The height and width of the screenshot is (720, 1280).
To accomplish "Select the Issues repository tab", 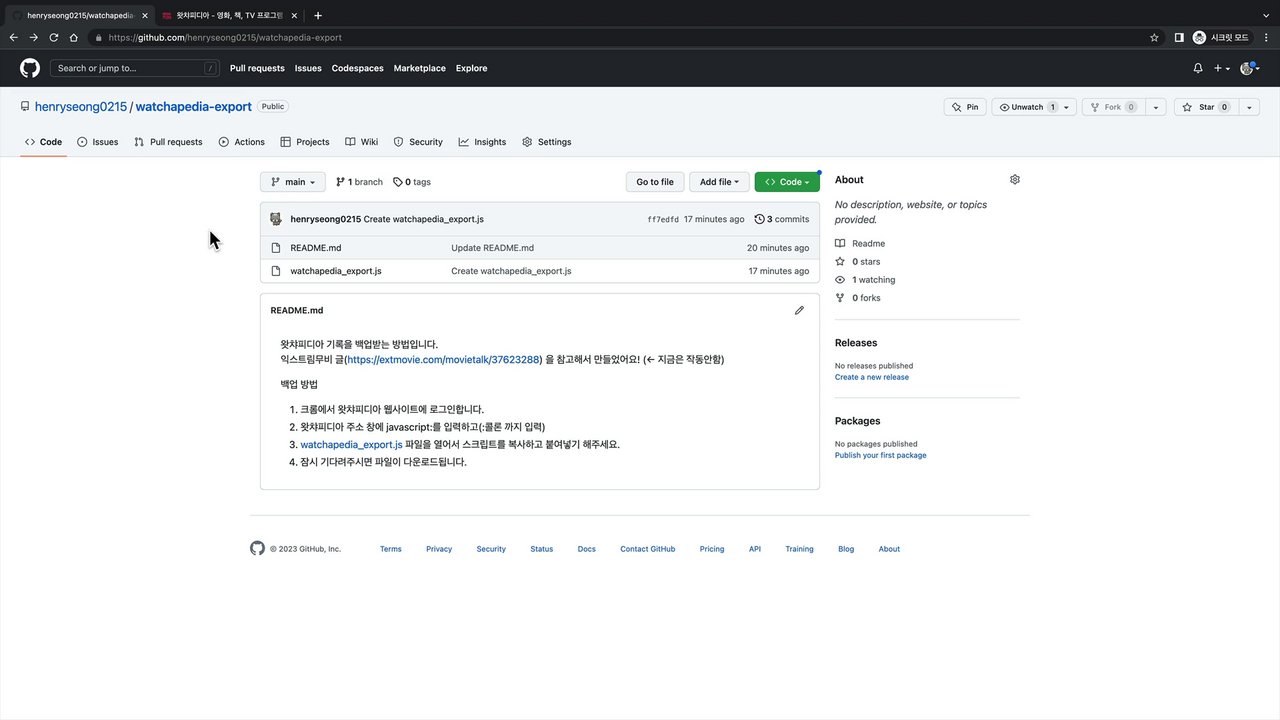I will (x=98, y=142).
